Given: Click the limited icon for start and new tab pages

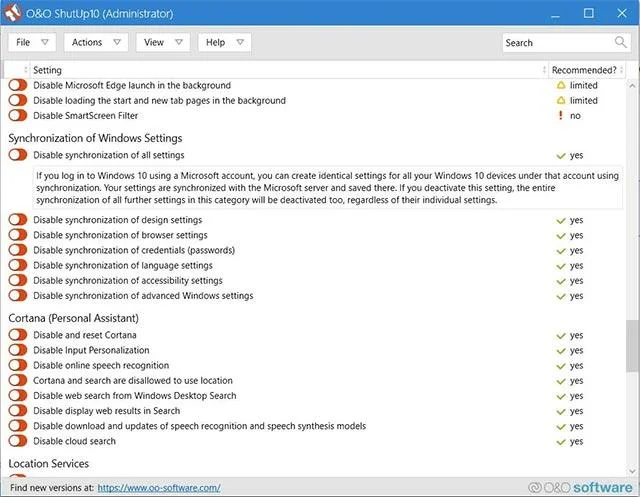Looking at the screenshot, I should tap(561, 100).
